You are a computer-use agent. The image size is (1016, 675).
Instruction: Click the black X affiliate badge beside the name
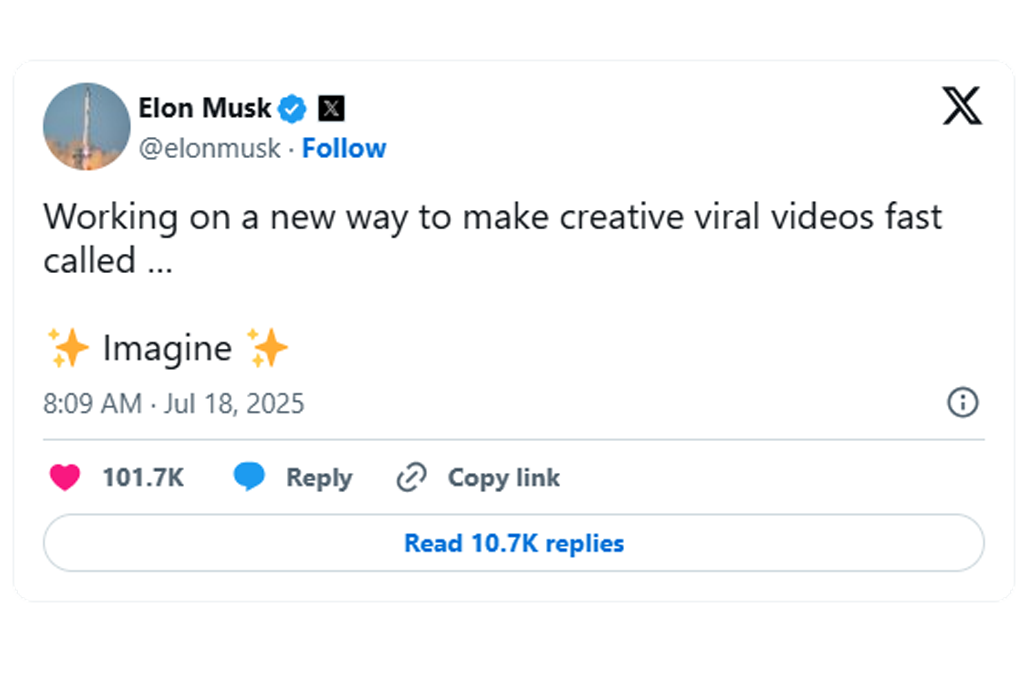point(331,108)
